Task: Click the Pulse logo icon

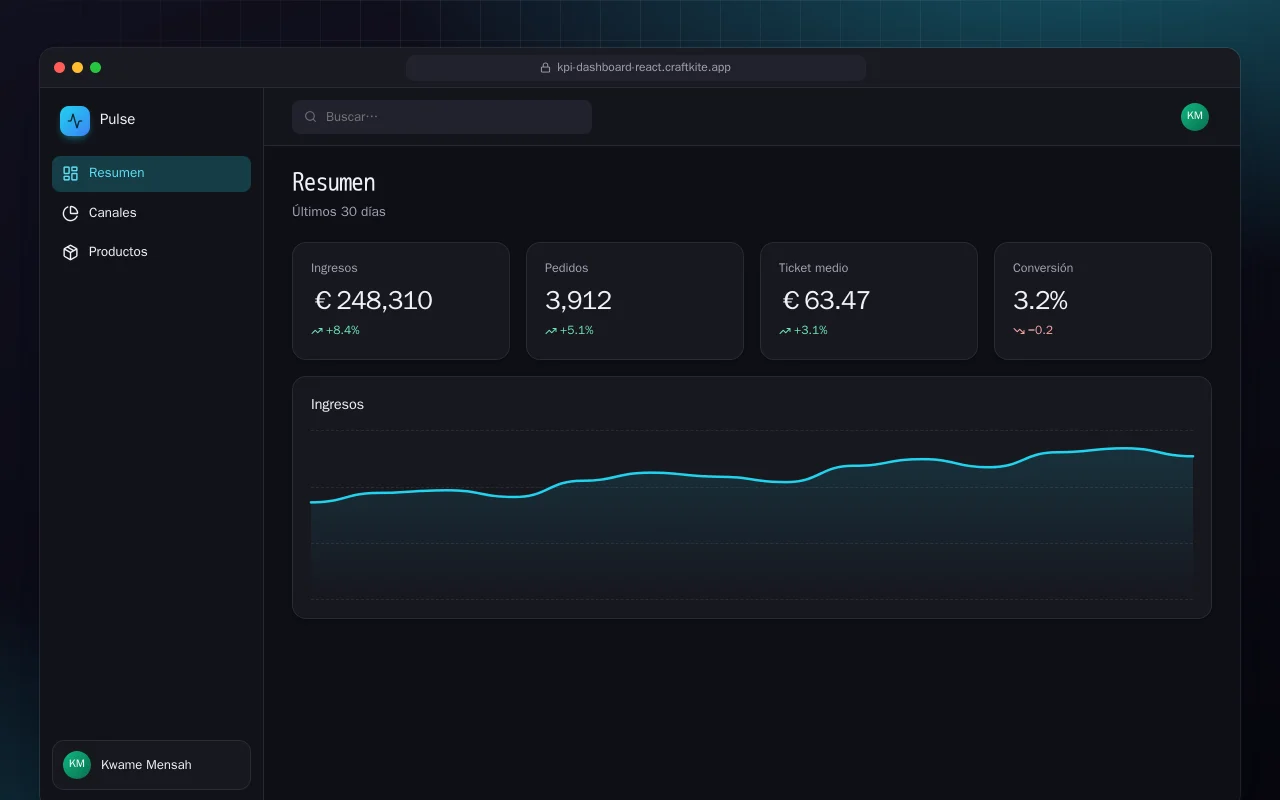Action: click(75, 121)
